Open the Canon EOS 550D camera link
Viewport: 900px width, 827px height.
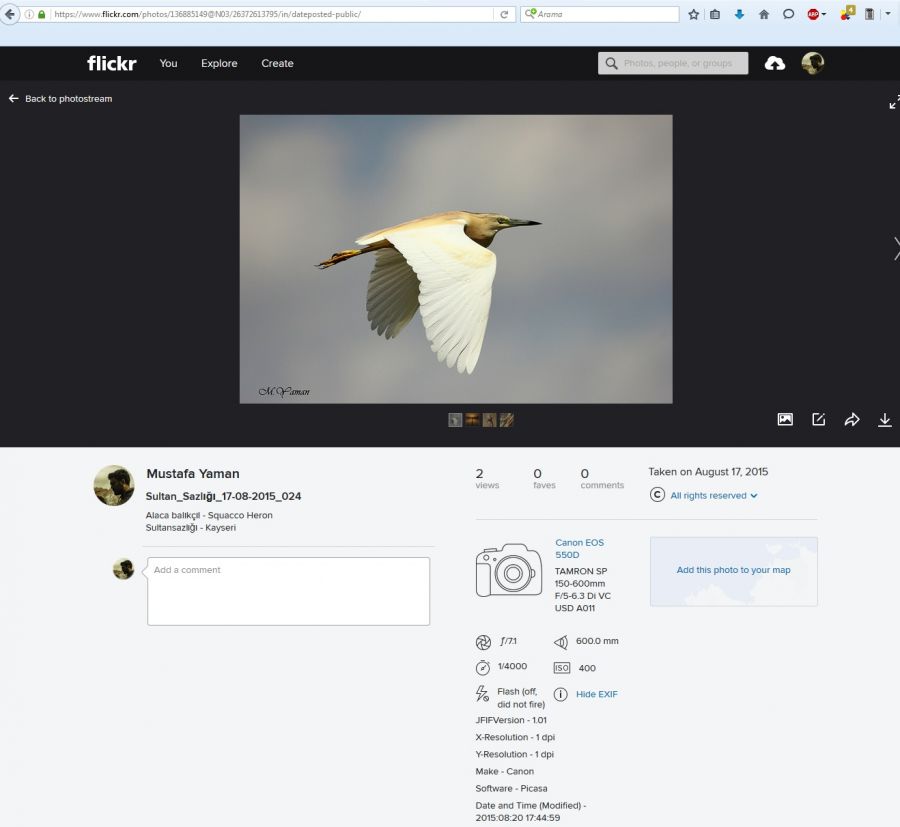pyautogui.click(x=579, y=548)
